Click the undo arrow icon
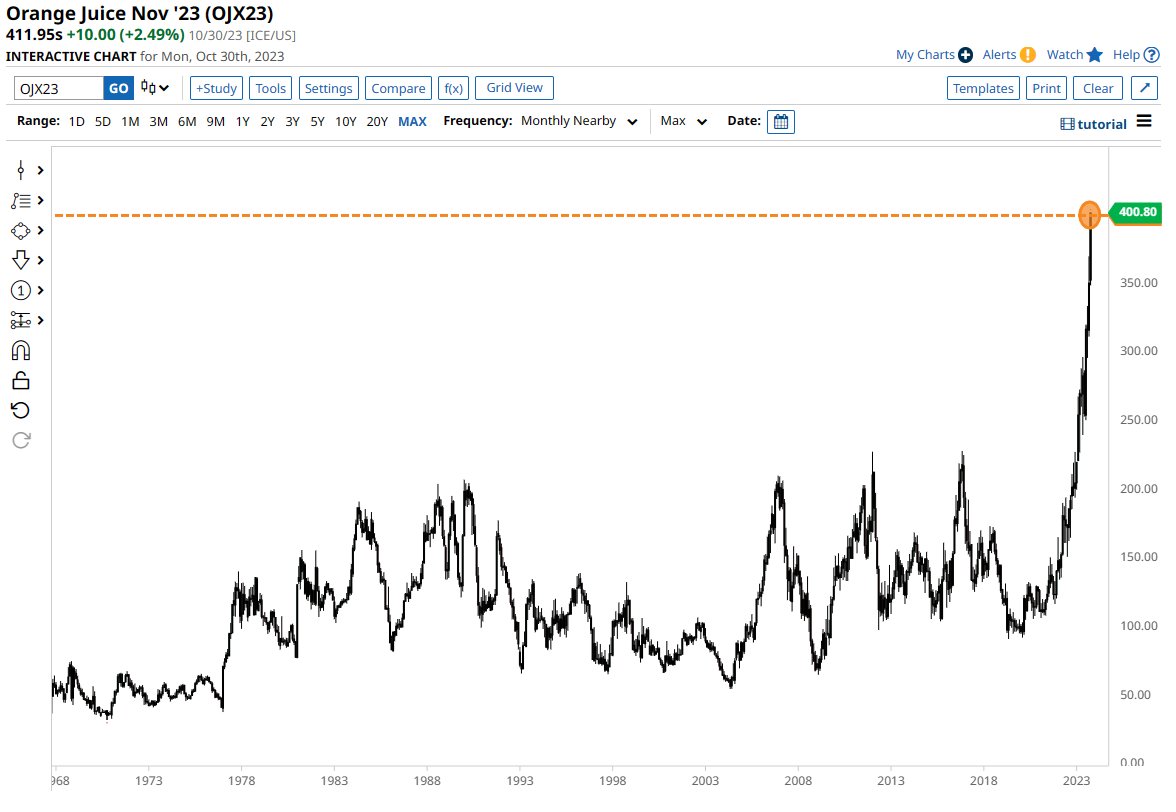Image resolution: width=1176 pixels, height=812 pixels. [x=21, y=410]
